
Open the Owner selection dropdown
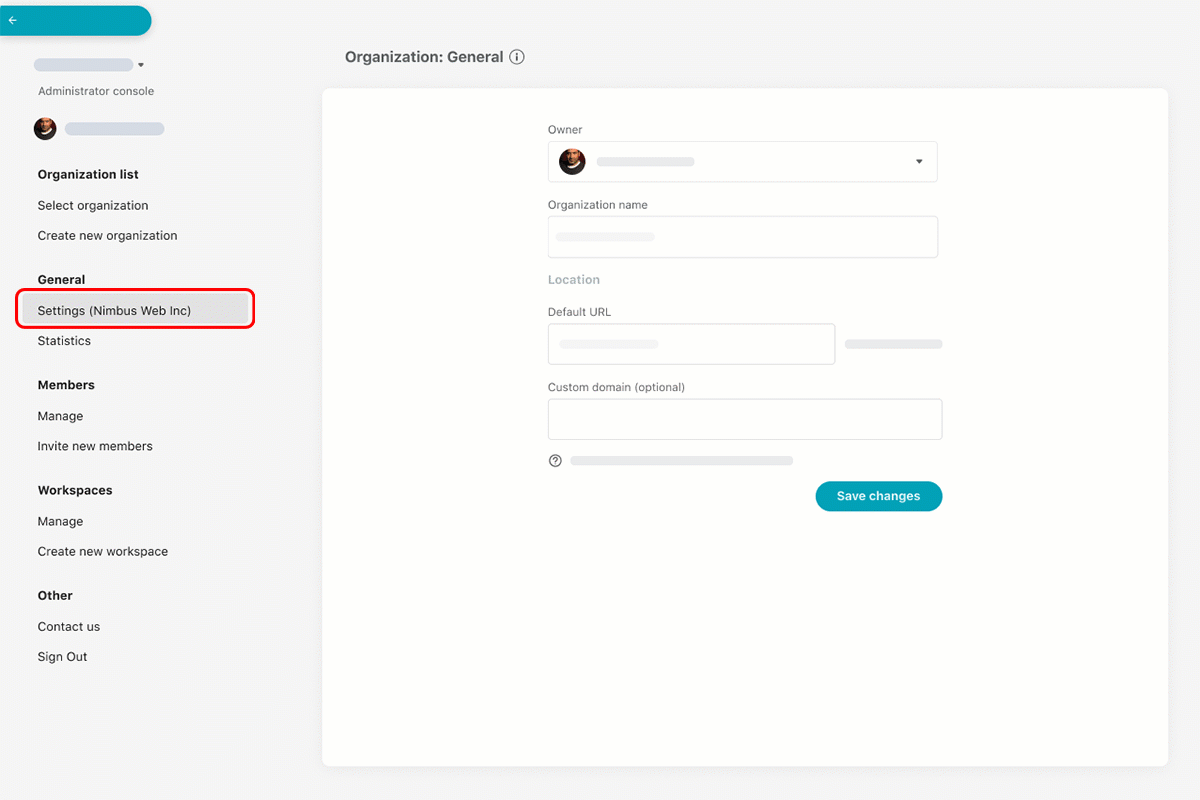tap(918, 161)
